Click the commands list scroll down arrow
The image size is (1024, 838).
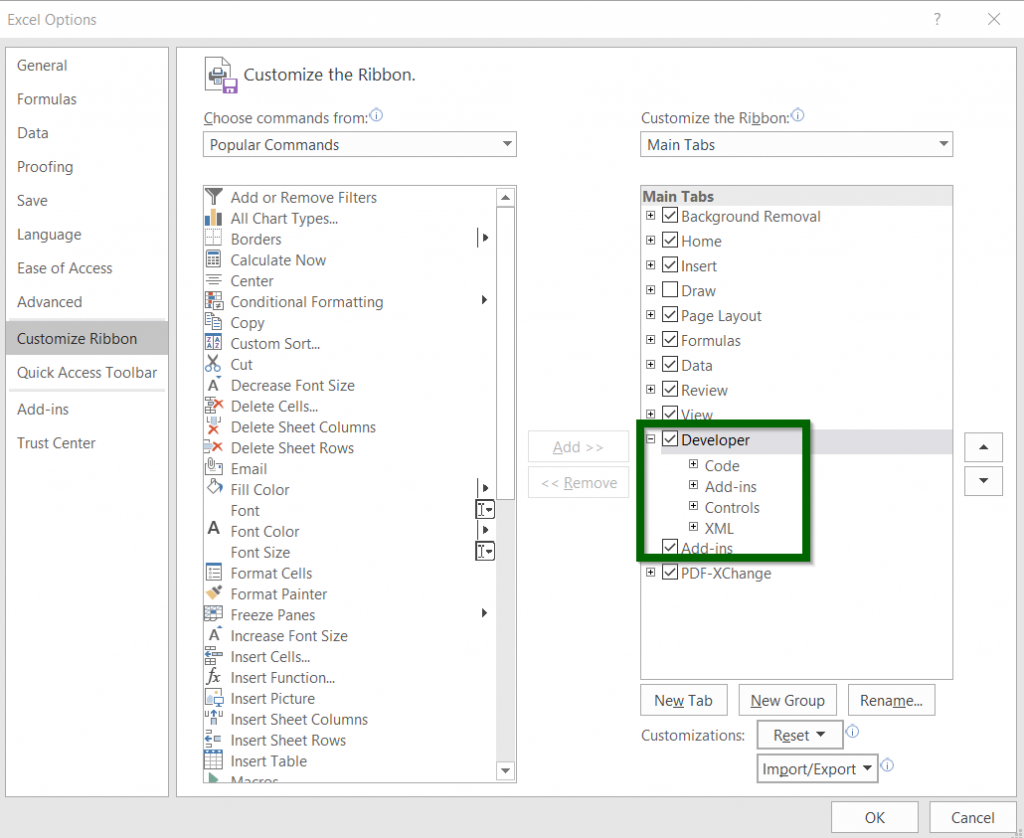pyautogui.click(x=505, y=770)
